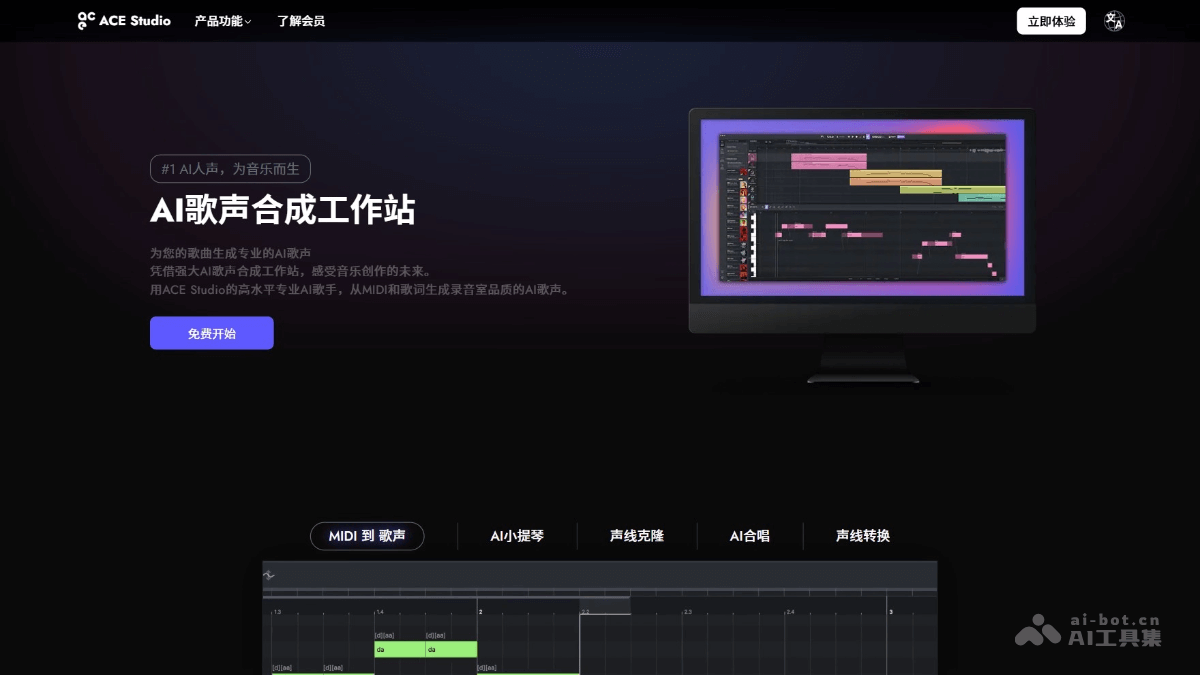Image resolution: width=1200 pixels, height=675 pixels.
Task: Click the green note labeled 'da'
Action: [x=400, y=649]
